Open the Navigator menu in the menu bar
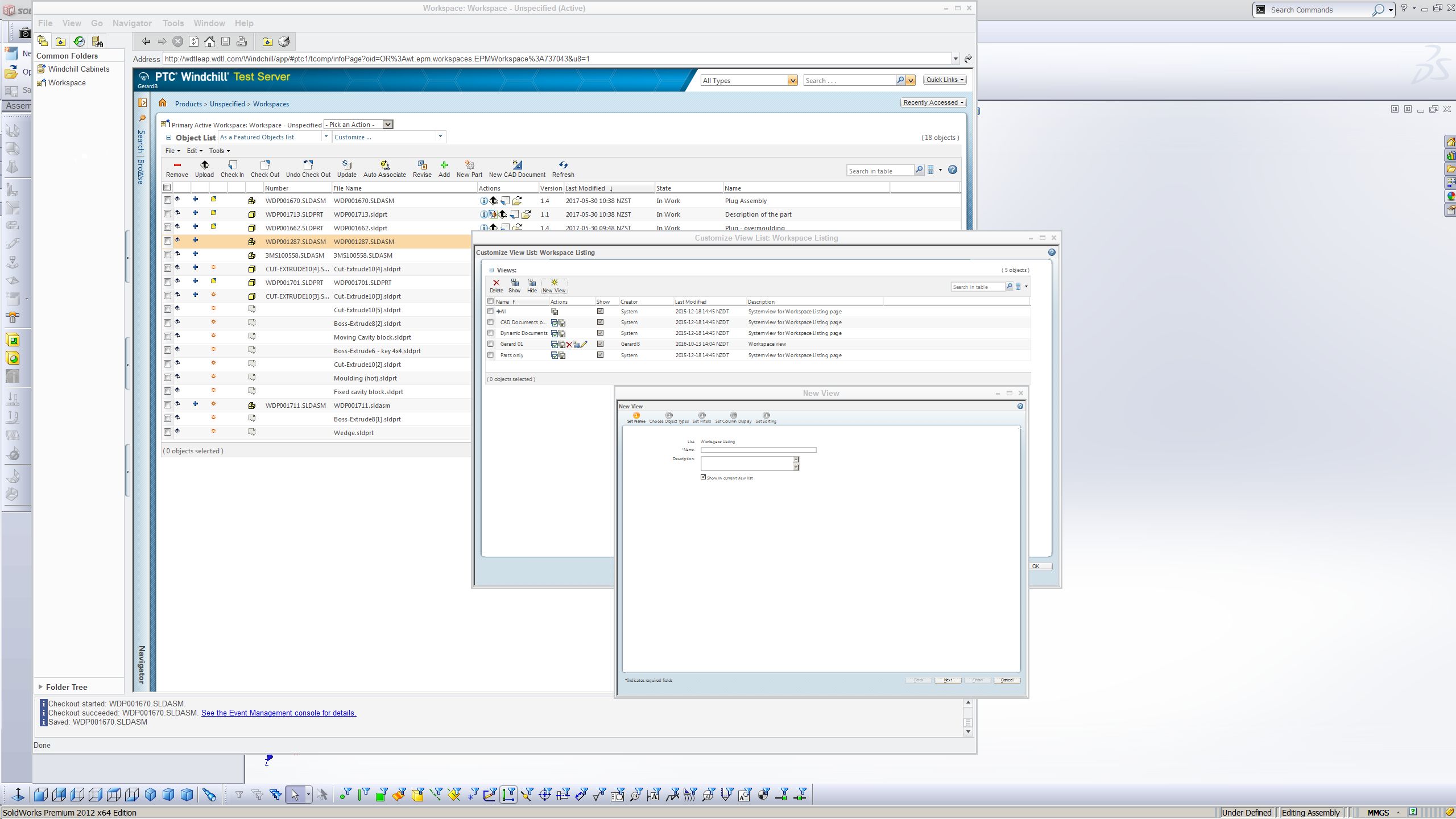 [132, 23]
